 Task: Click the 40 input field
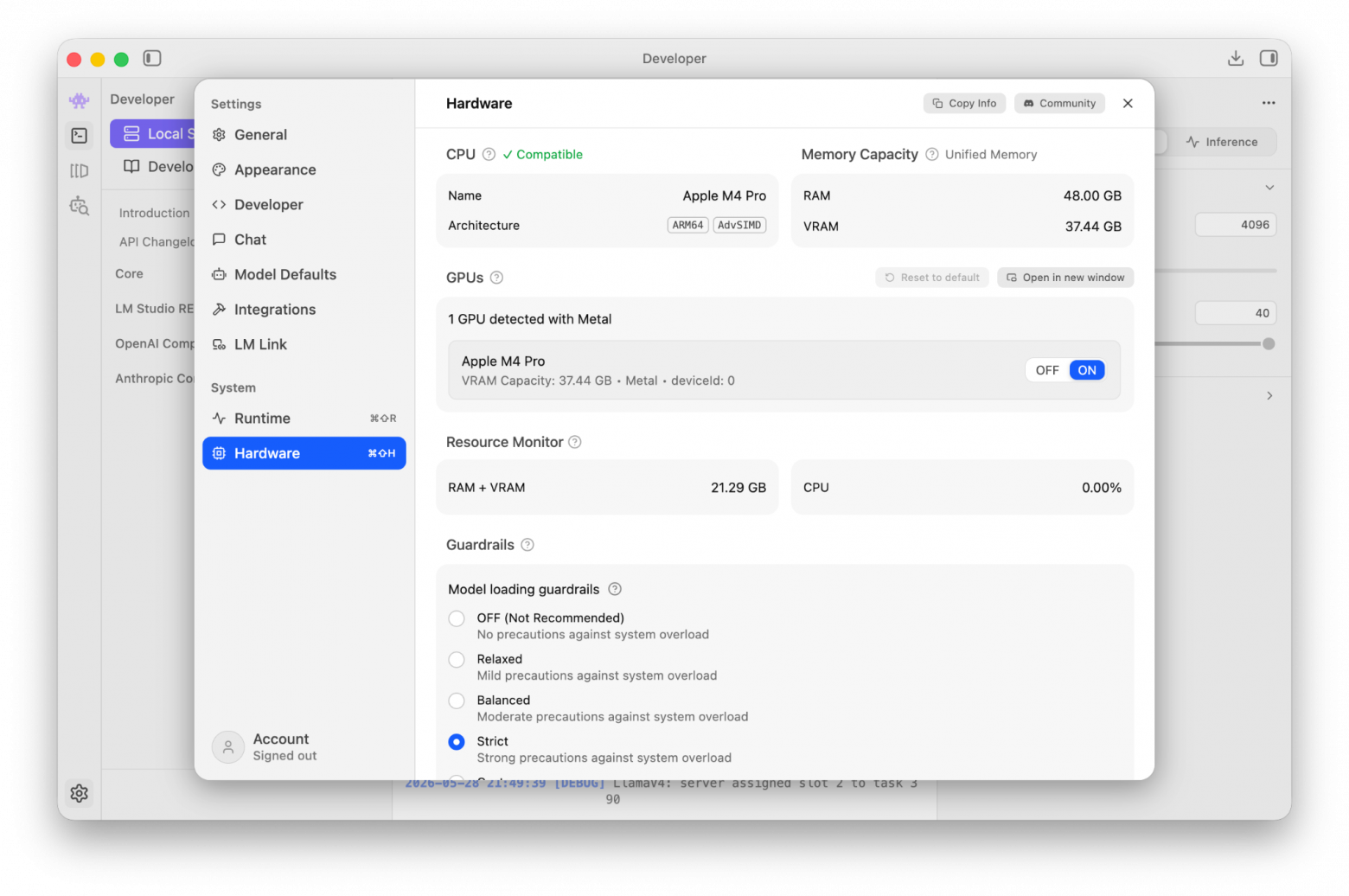(1236, 313)
